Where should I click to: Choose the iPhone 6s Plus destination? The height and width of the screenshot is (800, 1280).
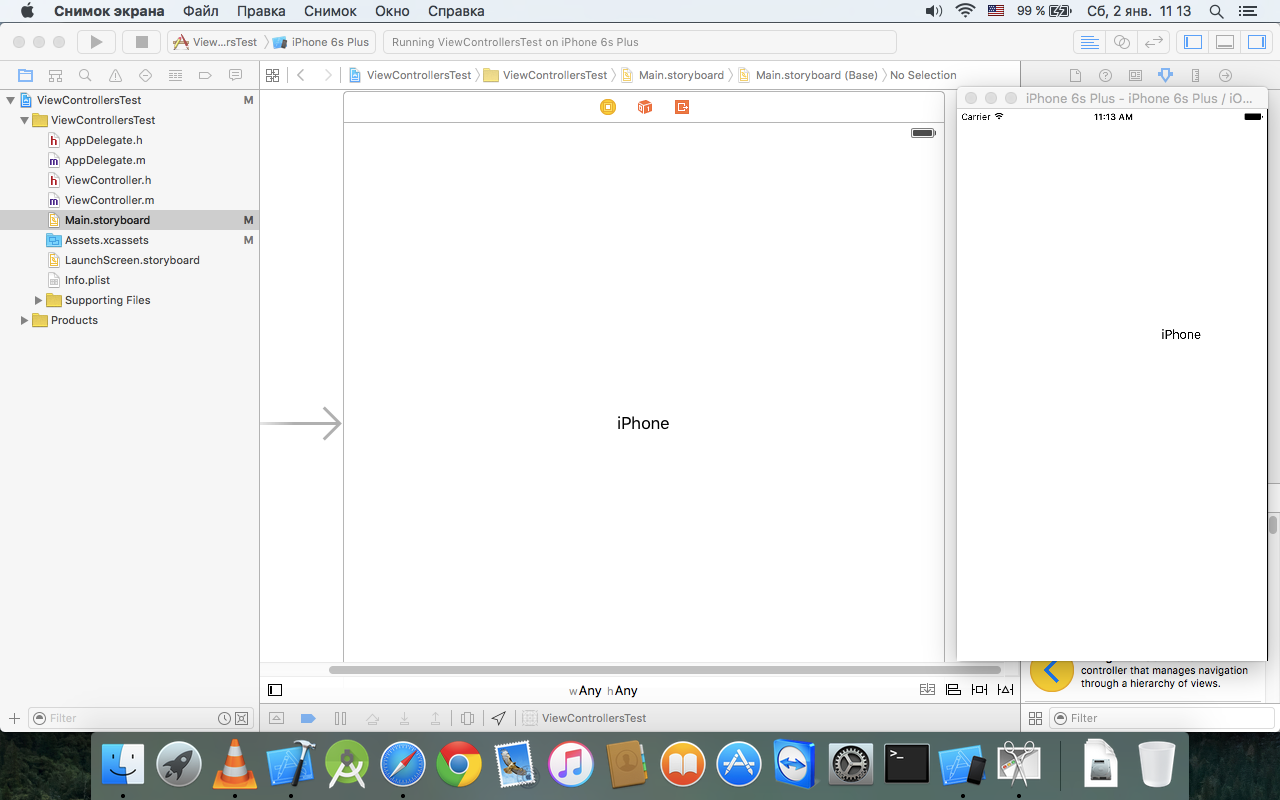(x=321, y=42)
